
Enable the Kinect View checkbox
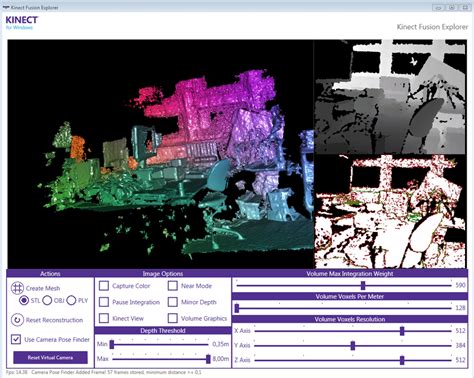(104, 318)
